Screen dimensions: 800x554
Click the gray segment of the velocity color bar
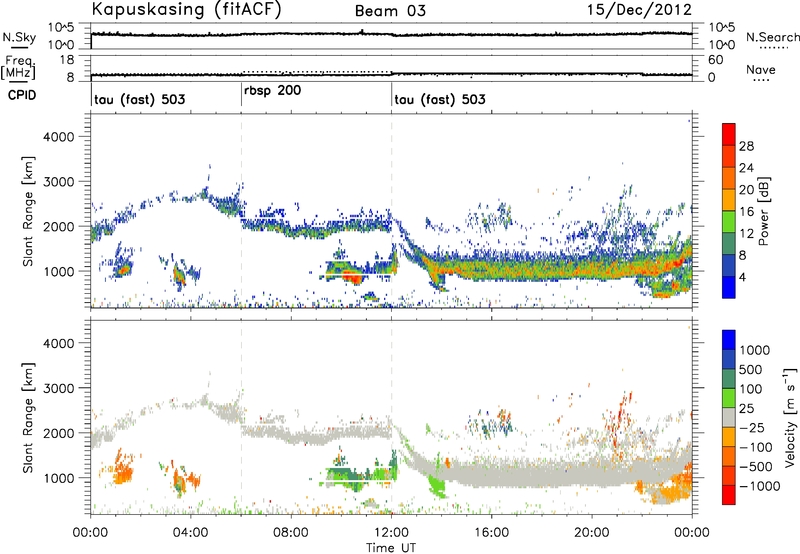[x=729, y=418]
